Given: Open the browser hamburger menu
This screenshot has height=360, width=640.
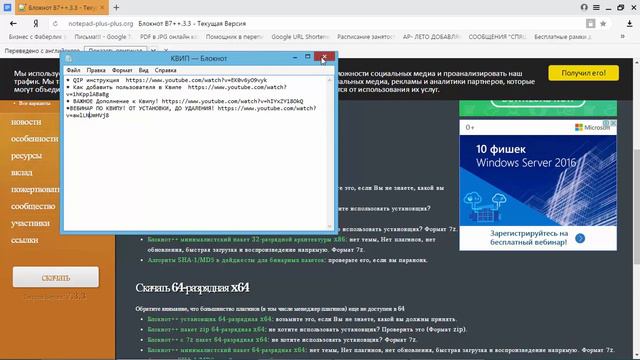Looking at the screenshot, I should pyautogui.click(x=596, y=7).
